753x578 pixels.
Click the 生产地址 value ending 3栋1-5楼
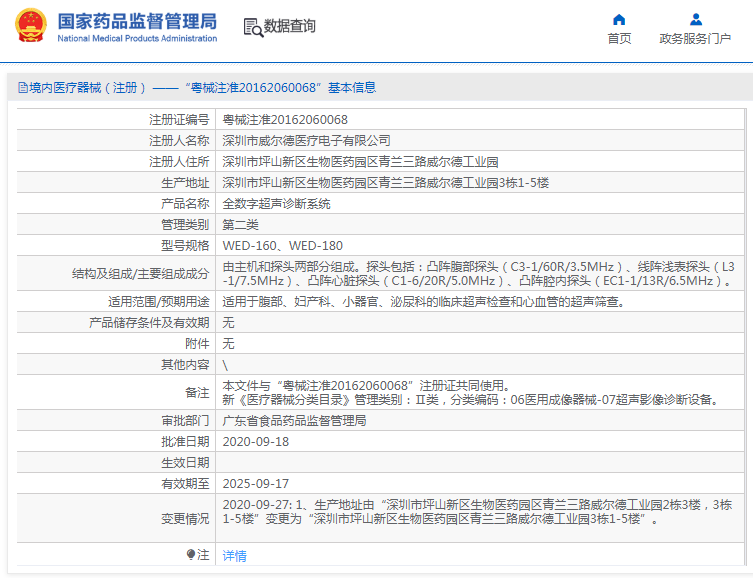(385, 183)
